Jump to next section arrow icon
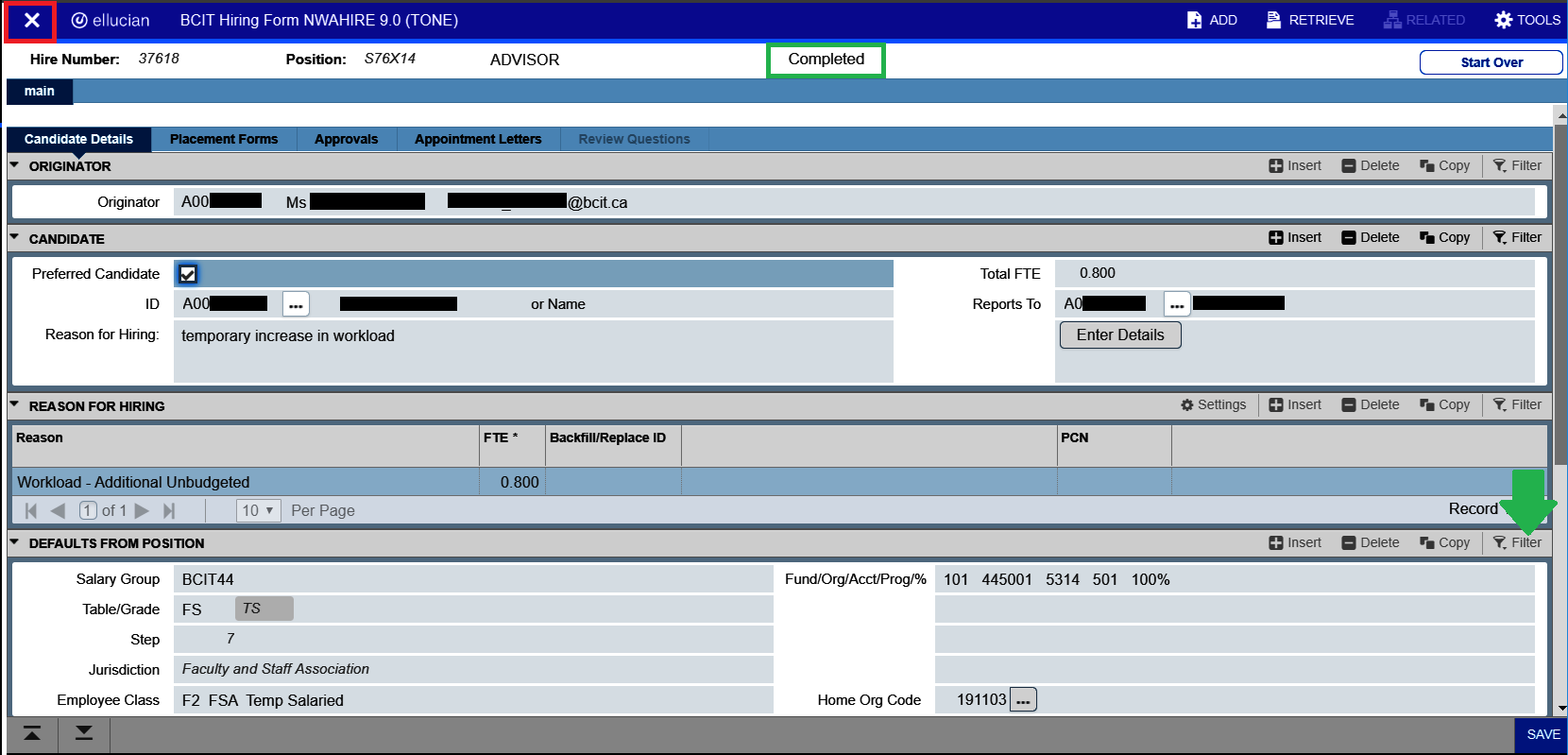1568x755 pixels. [84, 734]
